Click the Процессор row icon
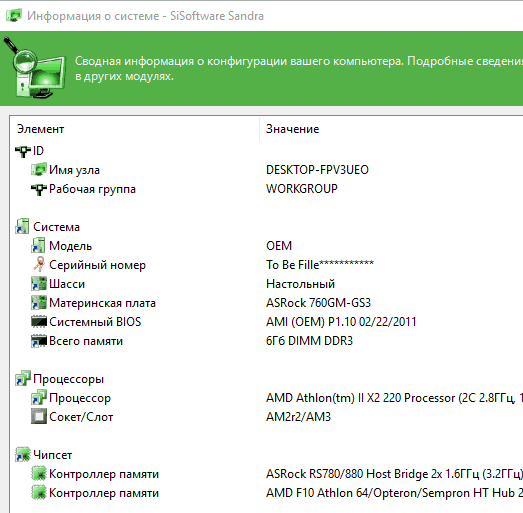The width and height of the screenshot is (523, 513). (x=39, y=397)
